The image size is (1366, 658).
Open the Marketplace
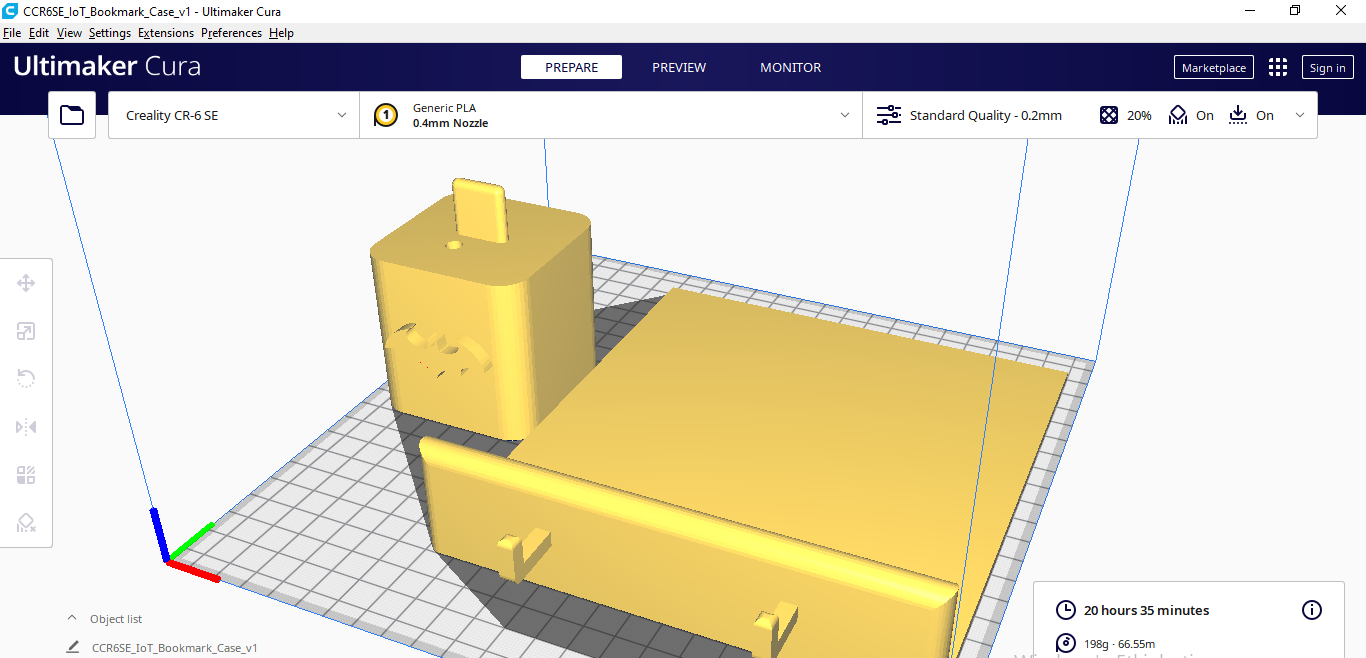coord(1213,67)
